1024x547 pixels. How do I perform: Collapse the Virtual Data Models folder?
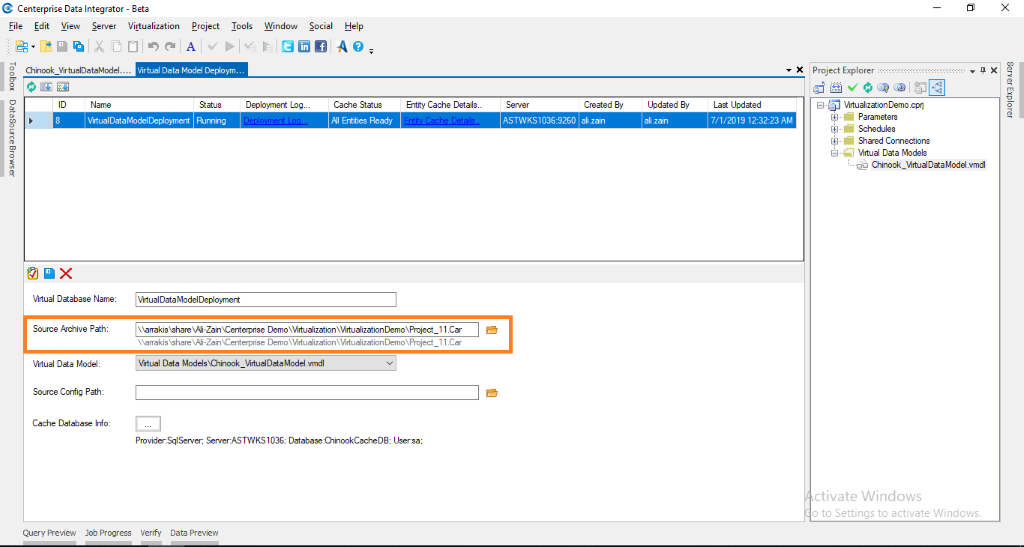coord(834,153)
